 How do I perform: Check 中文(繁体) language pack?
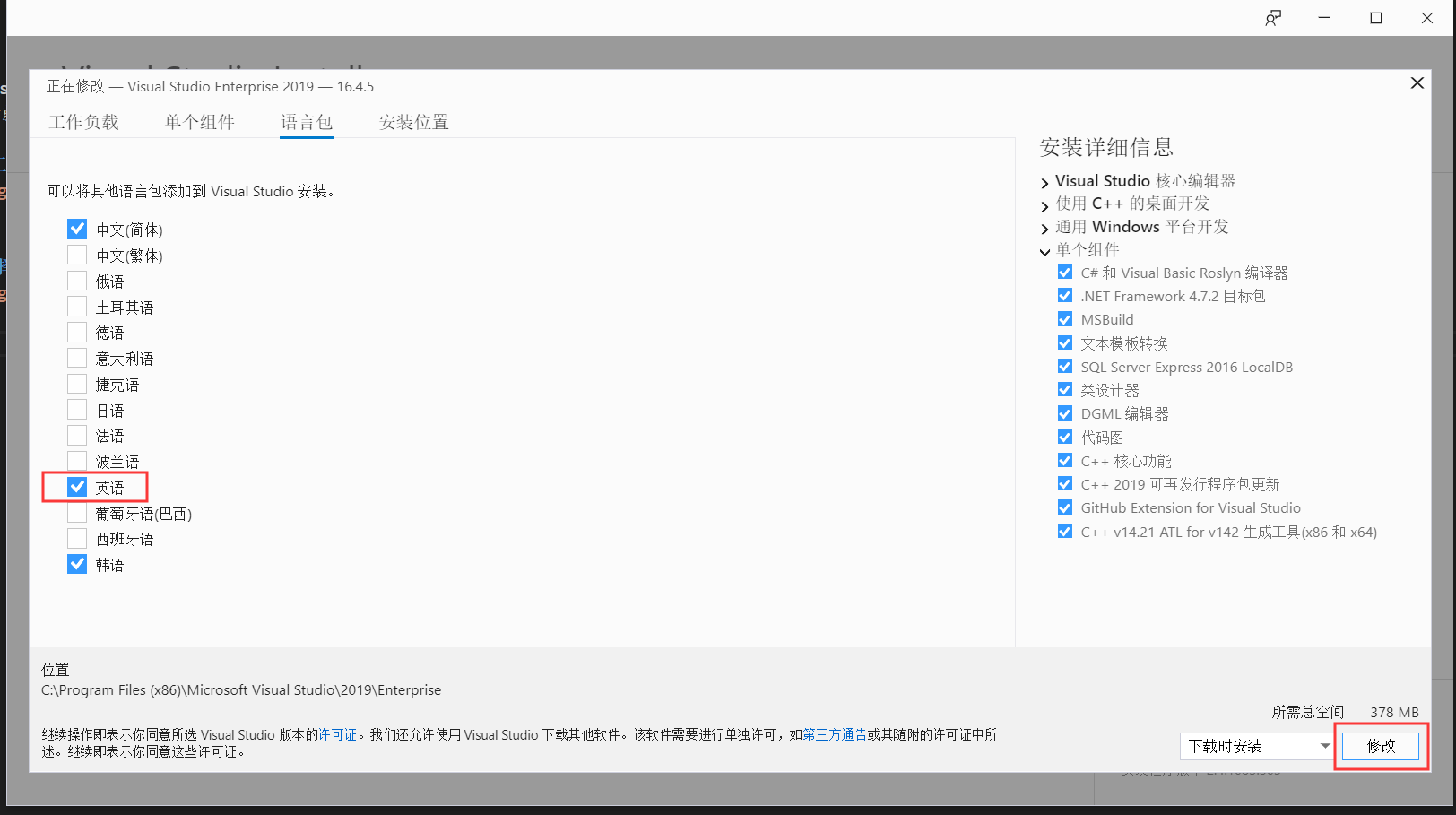pos(77,256)
